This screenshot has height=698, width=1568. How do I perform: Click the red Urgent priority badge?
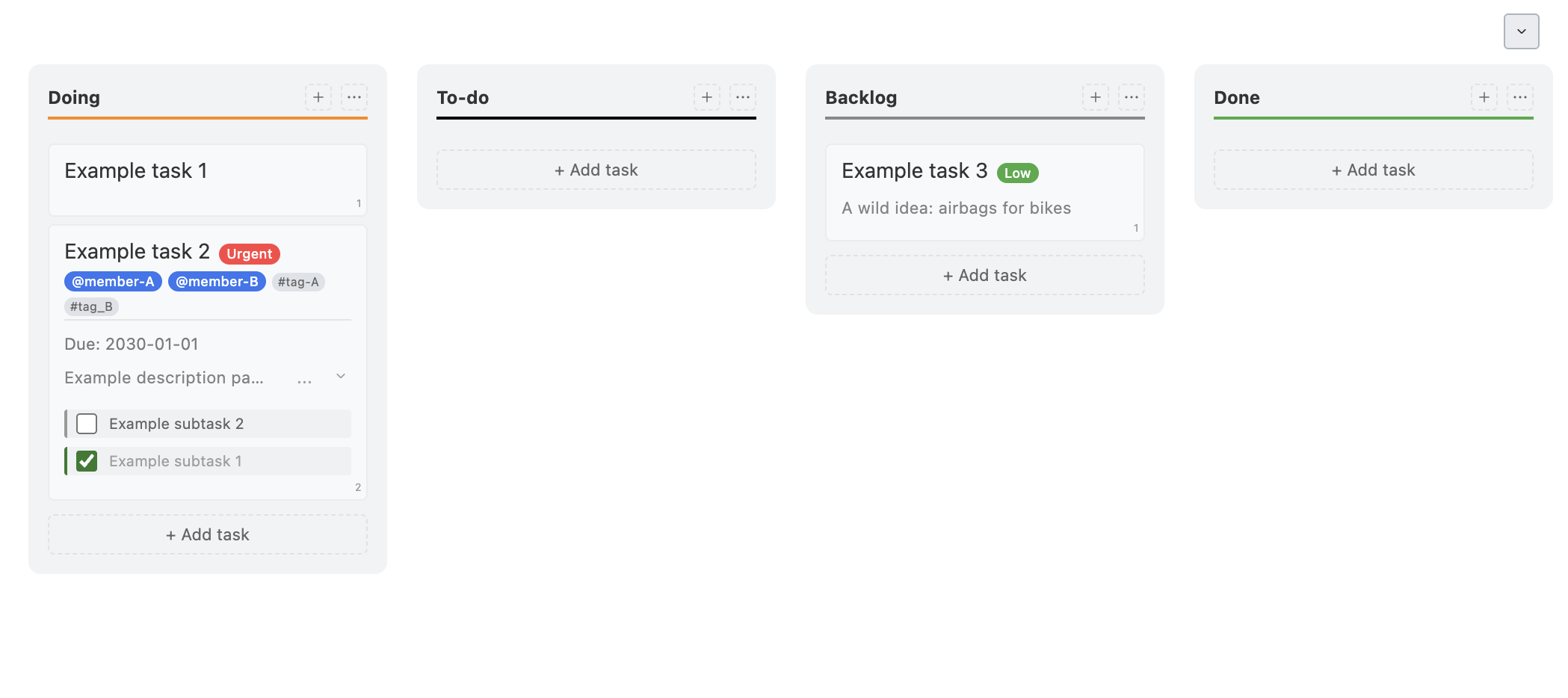[x=250, y=254]
